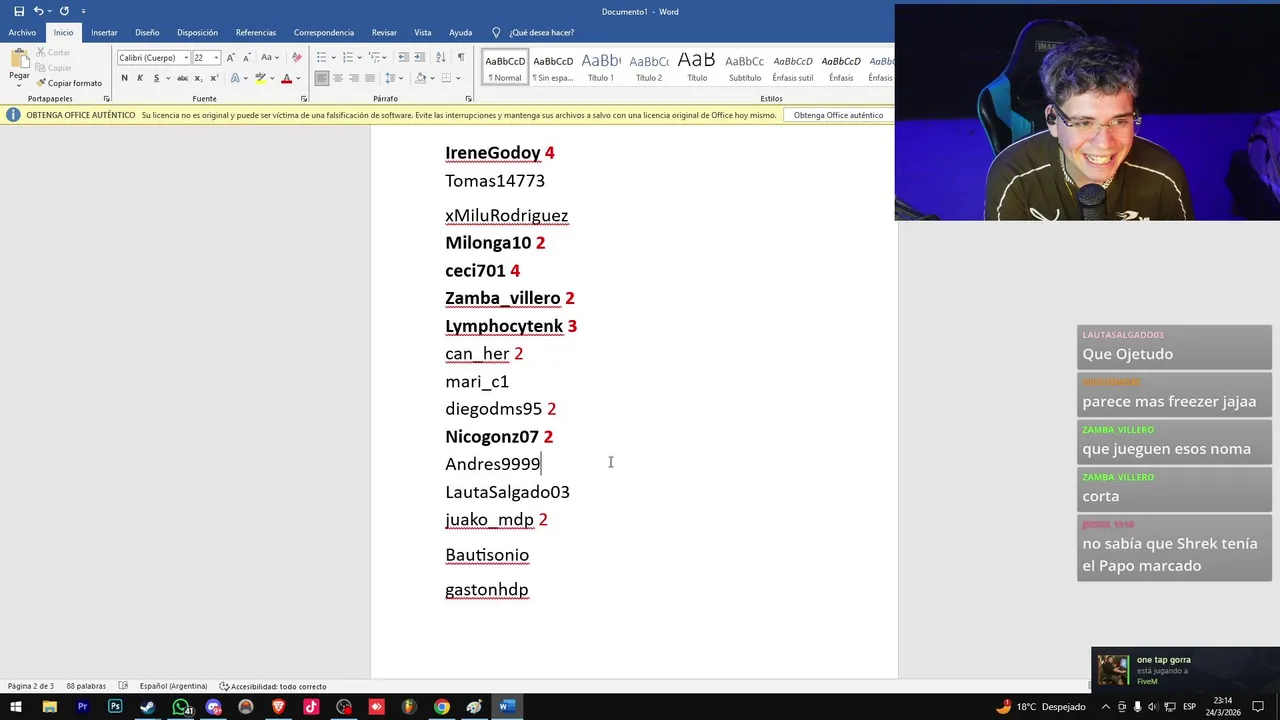The width and height of the screenshot is (1280, 720).
Task: Increase font size with large A icon
Action: (x=231, y=58)
